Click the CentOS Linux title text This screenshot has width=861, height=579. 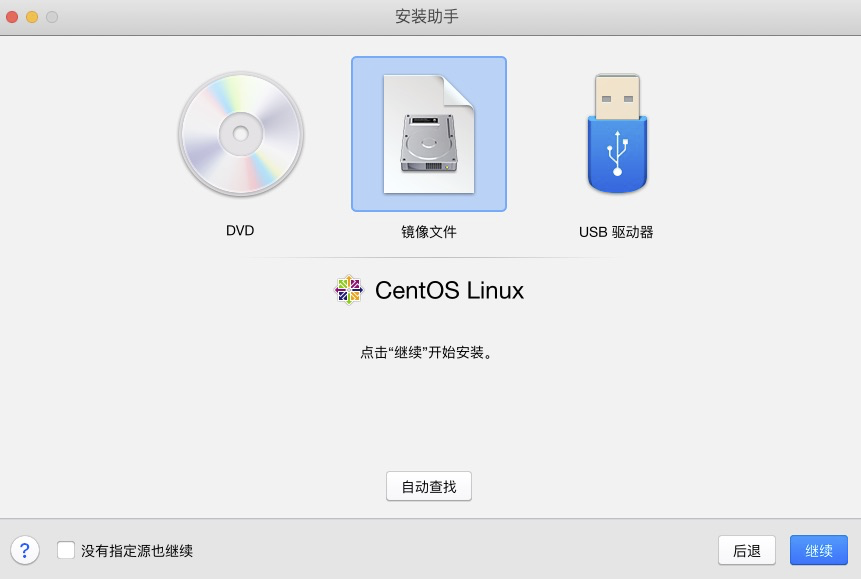449,290
